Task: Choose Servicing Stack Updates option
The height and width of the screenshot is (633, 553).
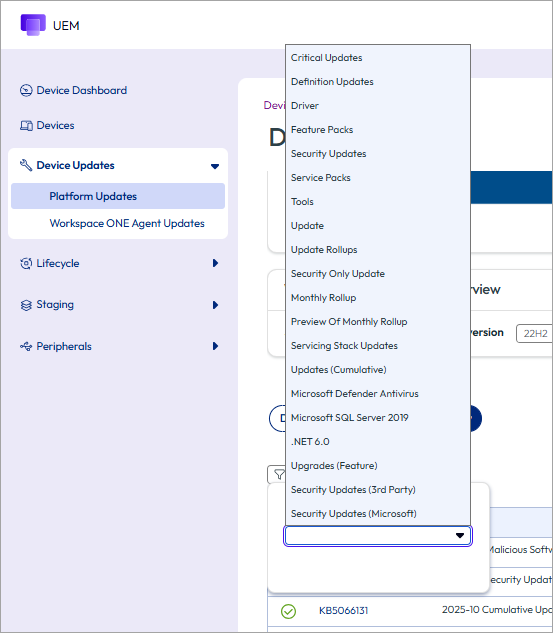Action: pyautogui.click(x=378, y=346)
